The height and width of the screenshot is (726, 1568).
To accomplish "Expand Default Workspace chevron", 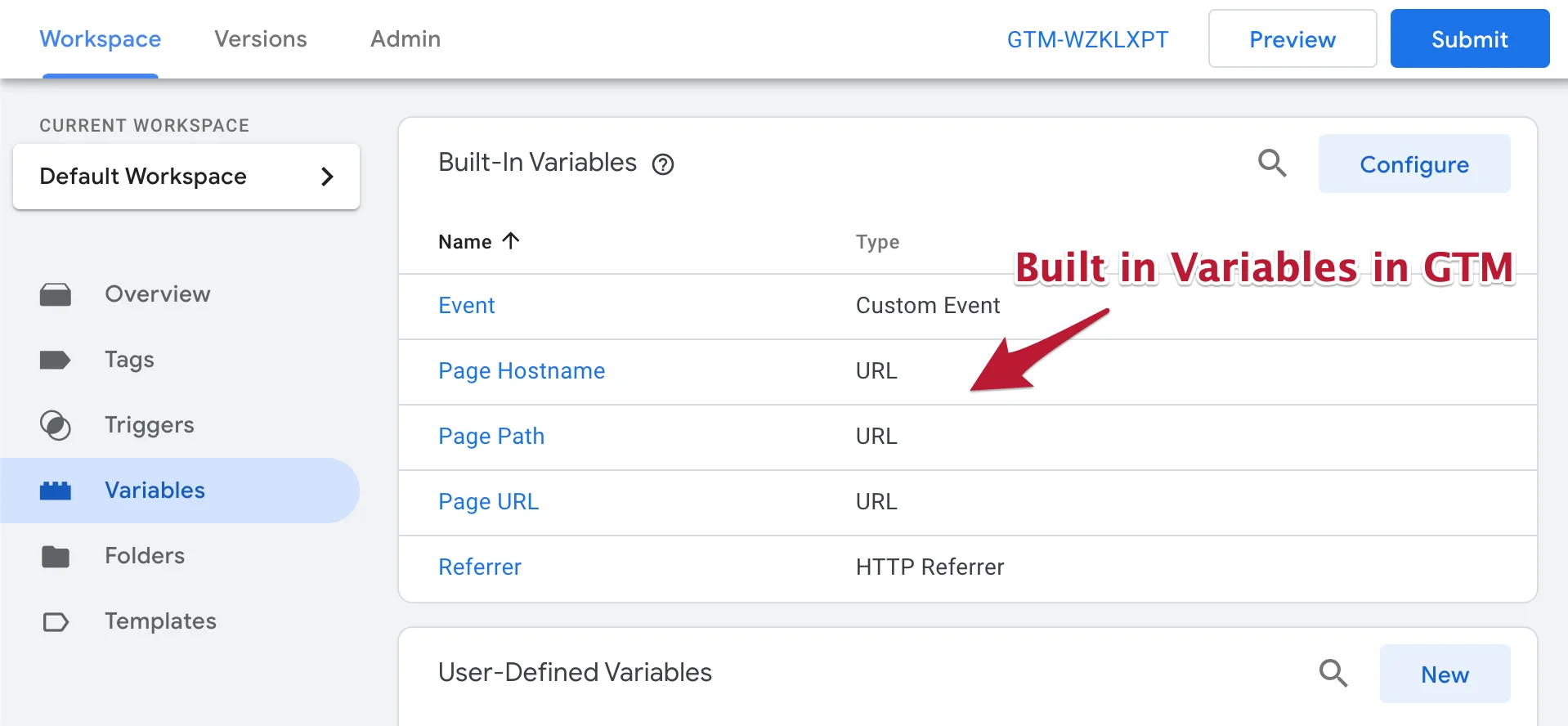I will pos(327,177).
